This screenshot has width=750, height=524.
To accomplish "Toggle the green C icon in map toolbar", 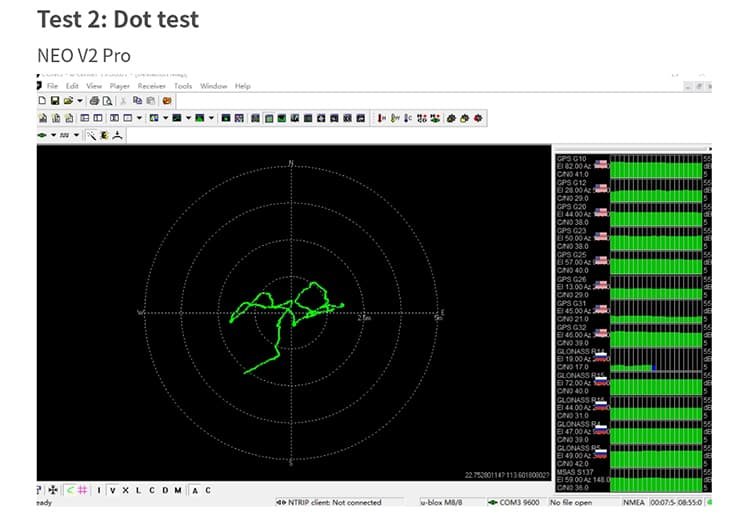I will coord(70,490).
